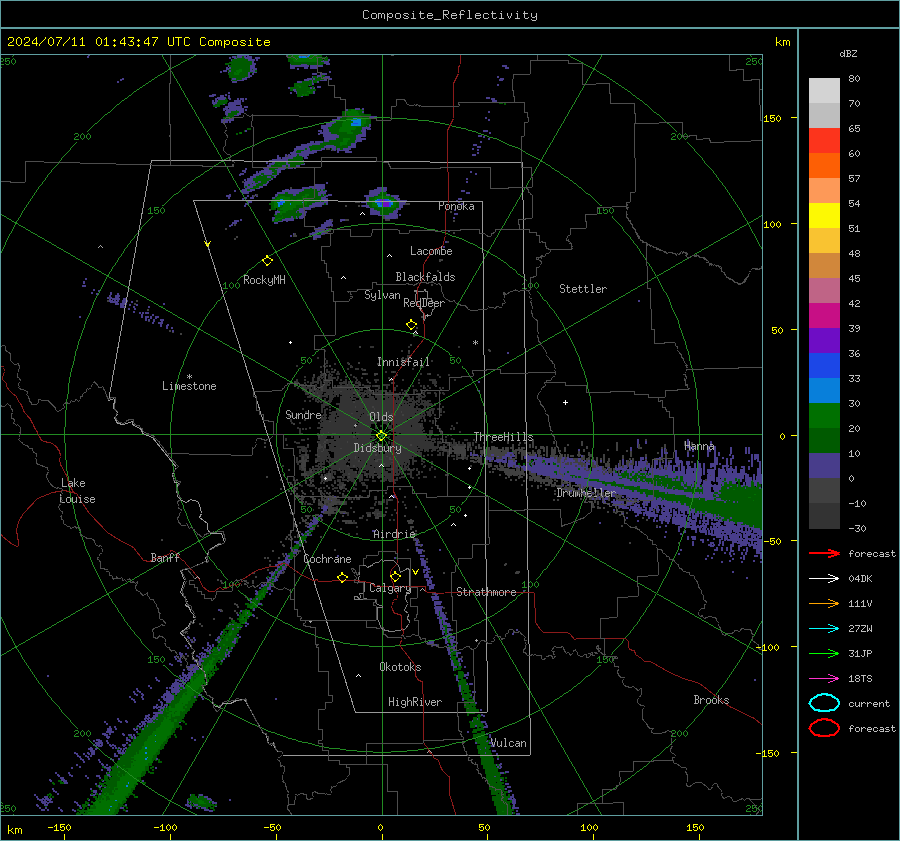
Task: Click the Stettler city label
Action: [583, 289]
